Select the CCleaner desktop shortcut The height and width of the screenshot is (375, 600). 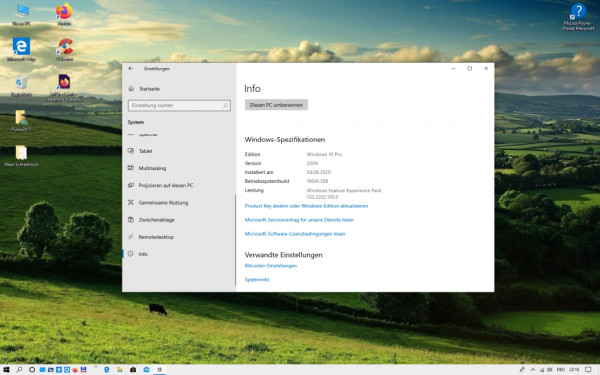coord(64,50)
